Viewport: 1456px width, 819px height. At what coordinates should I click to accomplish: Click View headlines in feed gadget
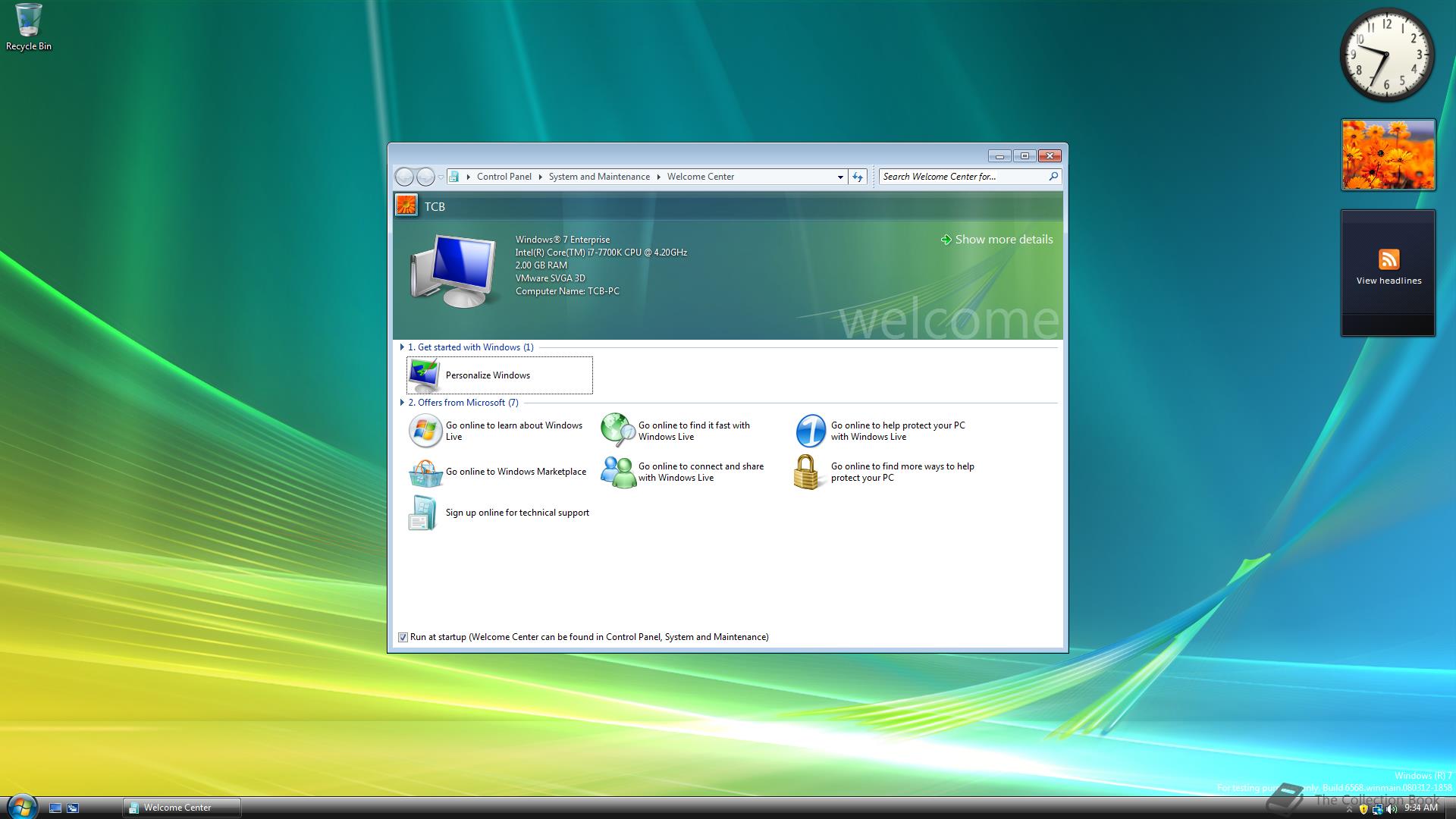pos(1389,281)
